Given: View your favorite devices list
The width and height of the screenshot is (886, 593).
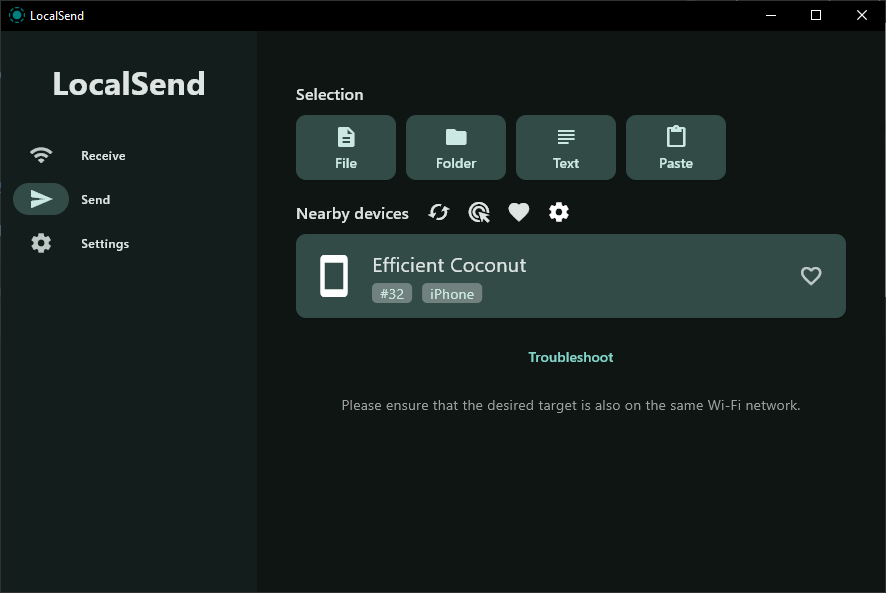Looking at the screenshot, I should (518, 212).
